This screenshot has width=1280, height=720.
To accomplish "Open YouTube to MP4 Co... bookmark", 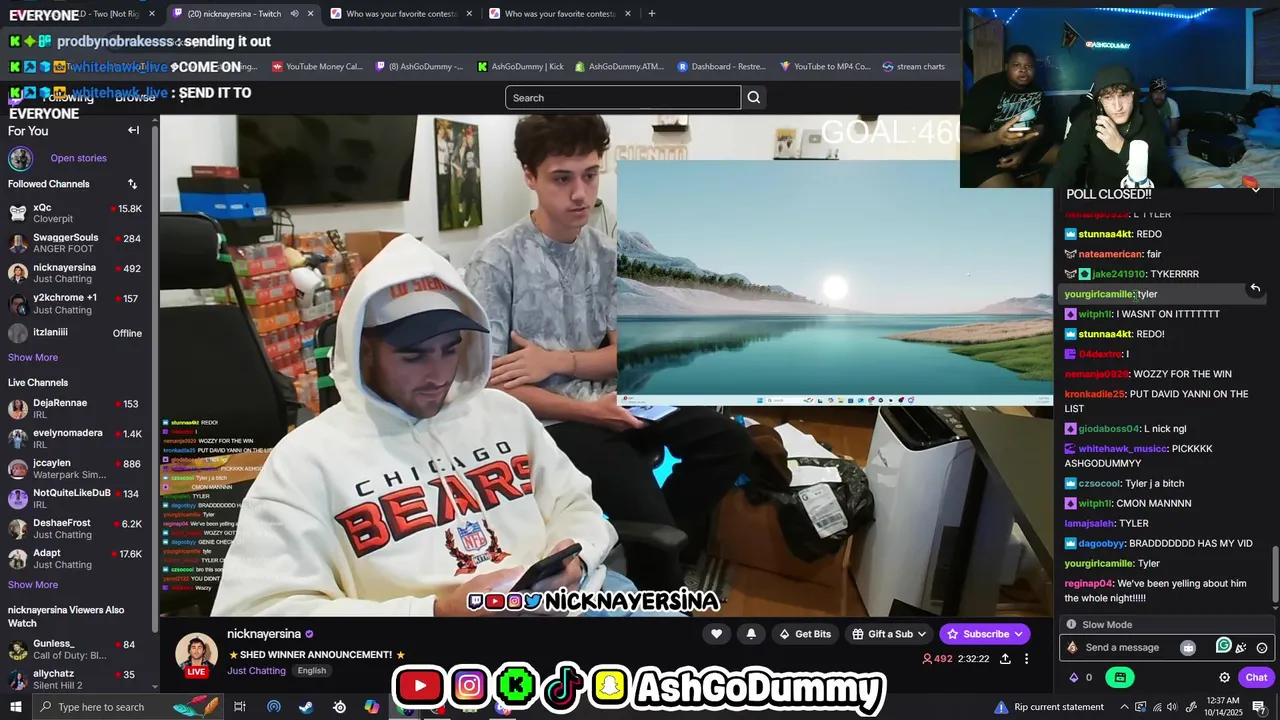I will (x=825, y=67).
